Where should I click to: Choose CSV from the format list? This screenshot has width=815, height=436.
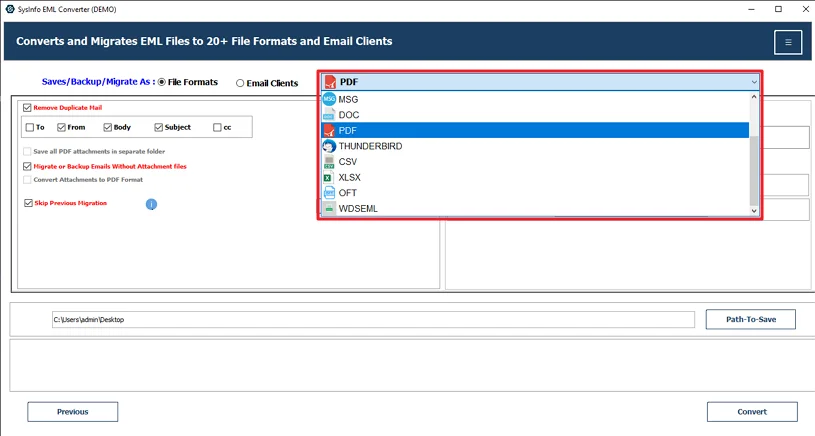tap(535, 162)
